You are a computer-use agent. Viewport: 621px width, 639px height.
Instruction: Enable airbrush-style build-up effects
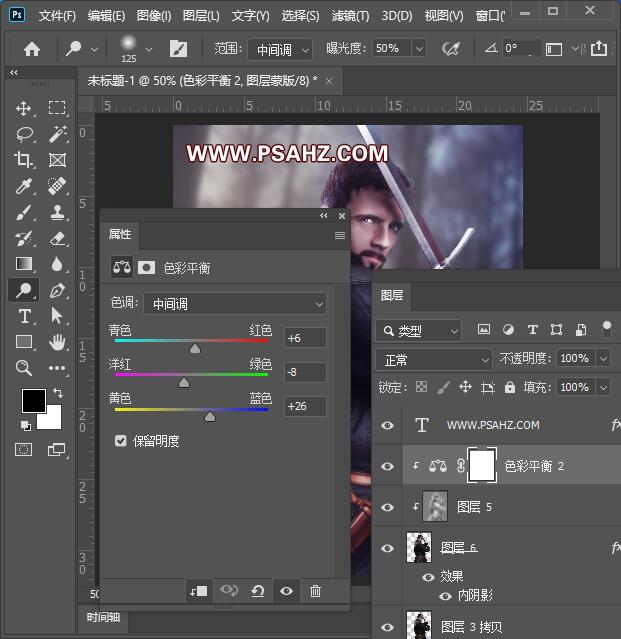(x=451, y=49)
